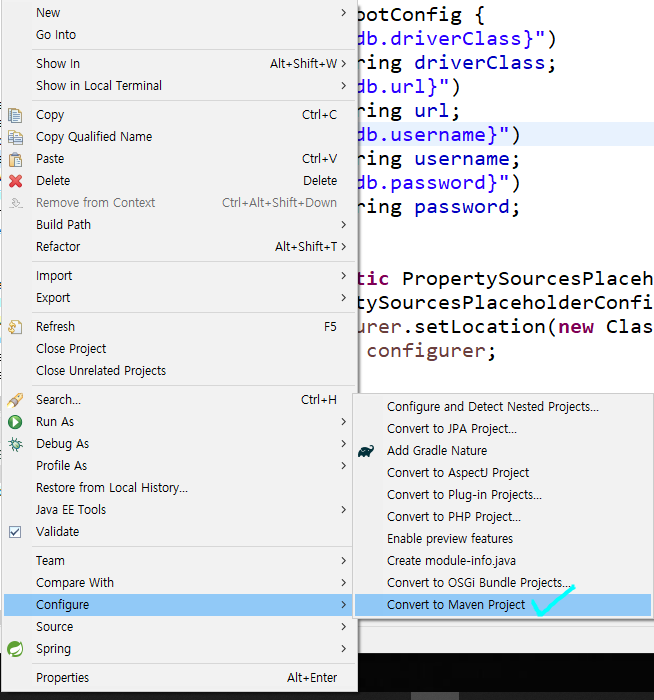The width and height of the screenshot is (654, 700).
Task: Expand the Team submenu arrow
Action: click(x=343, y=561)
